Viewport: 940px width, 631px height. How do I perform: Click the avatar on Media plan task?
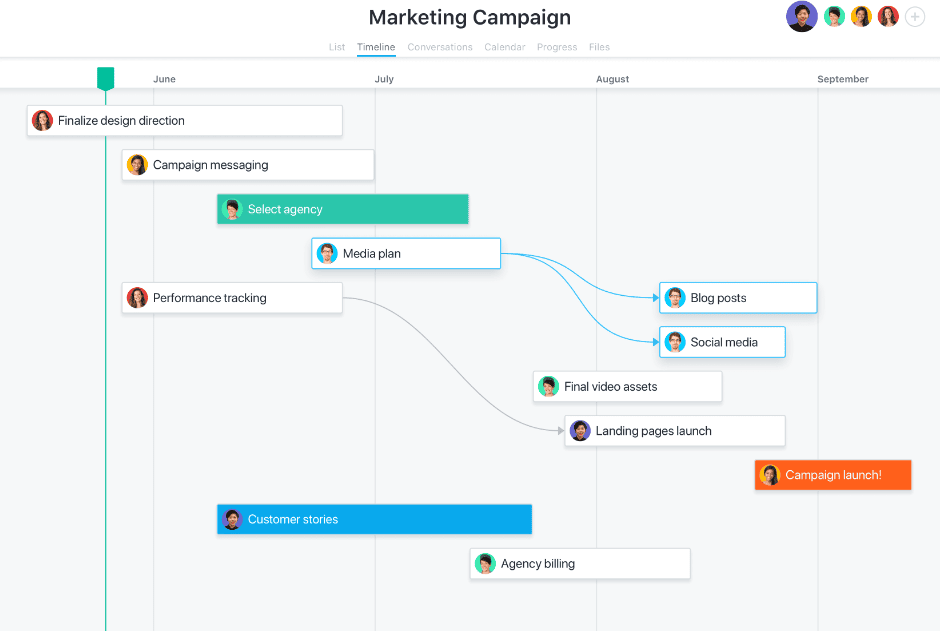point(327,254)
